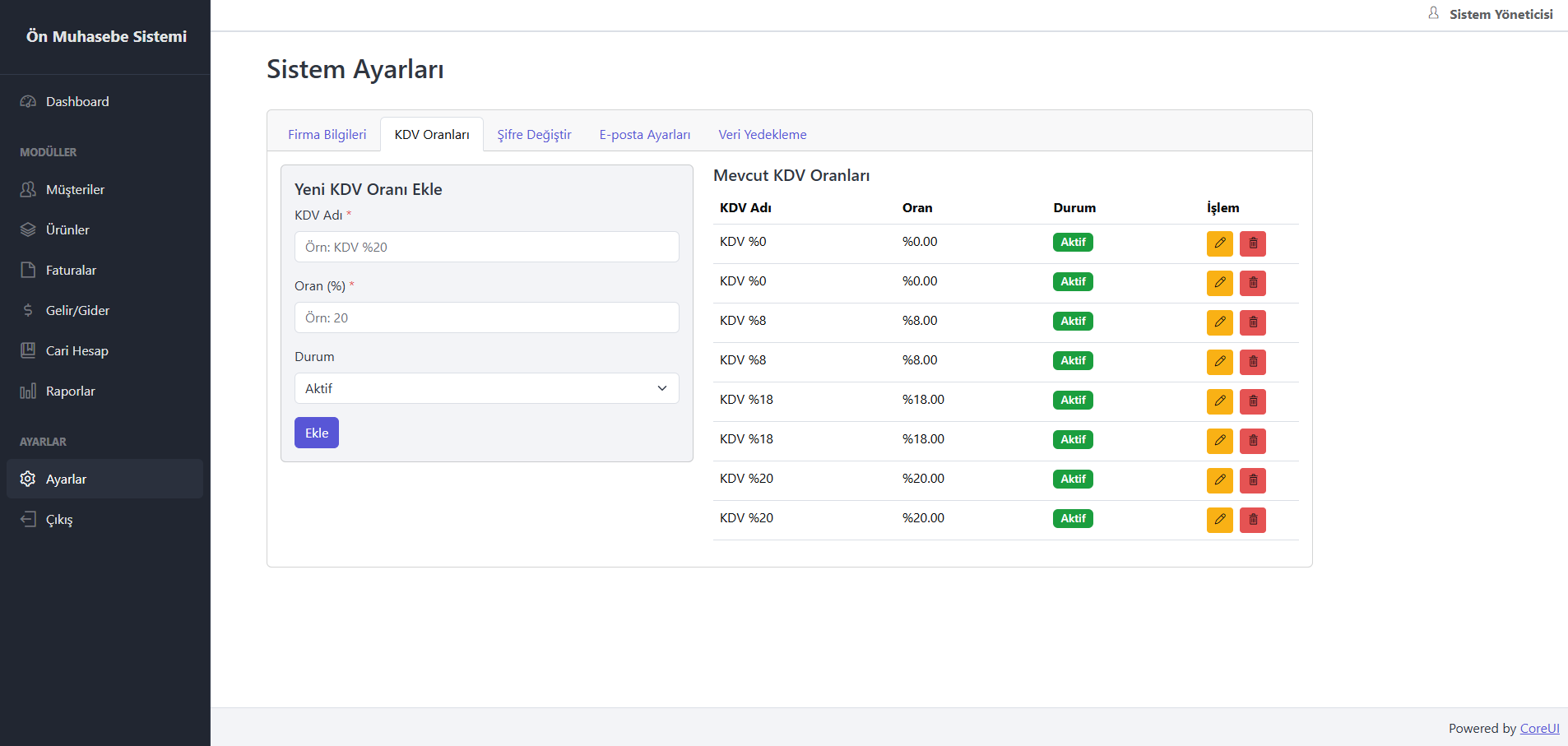Screen dimensions: 1568x746
Task: Open the Şifre Değiştir tab
Action: point(534,135)
